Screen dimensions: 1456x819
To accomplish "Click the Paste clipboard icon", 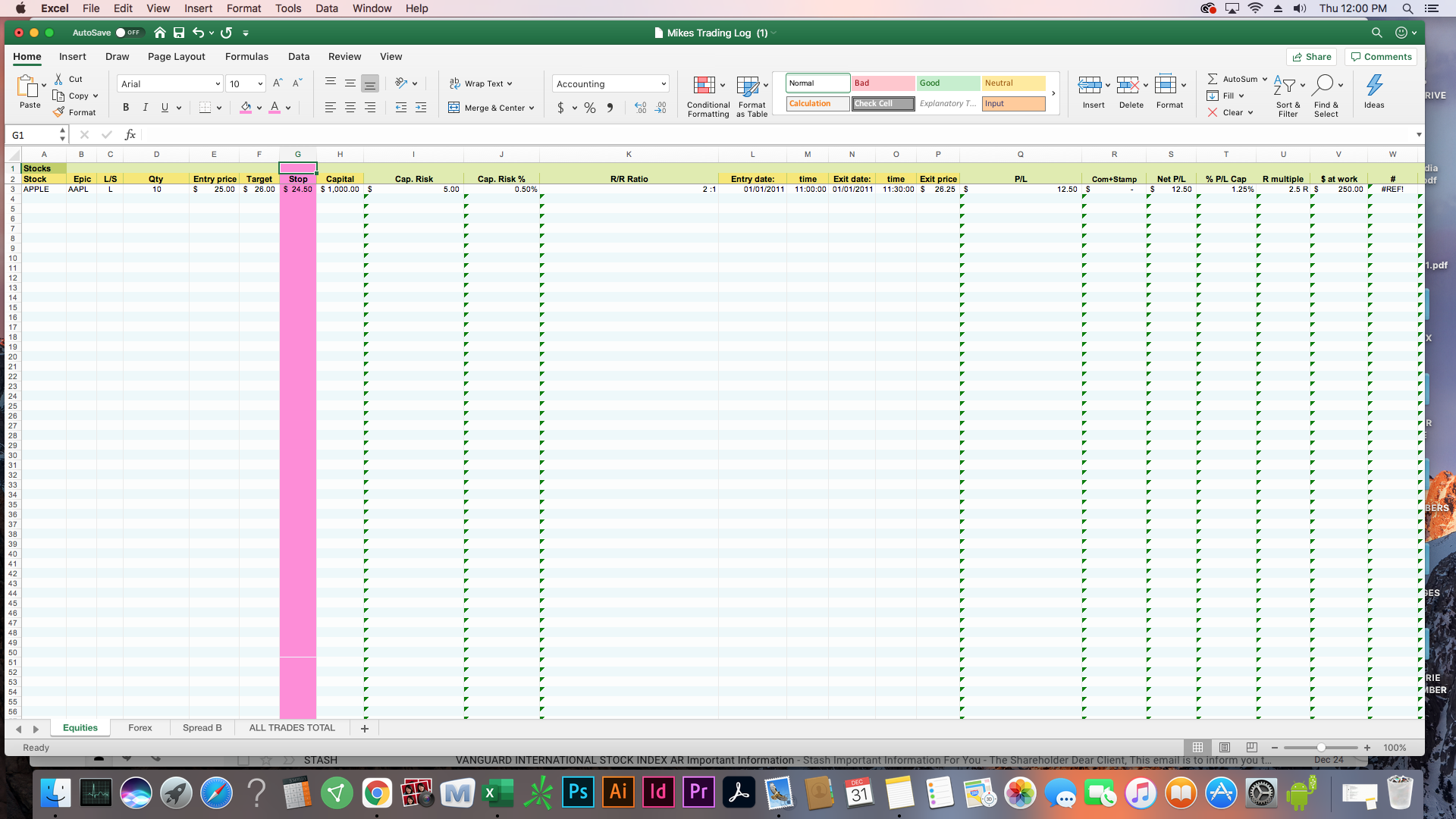I will pos(27,86).
